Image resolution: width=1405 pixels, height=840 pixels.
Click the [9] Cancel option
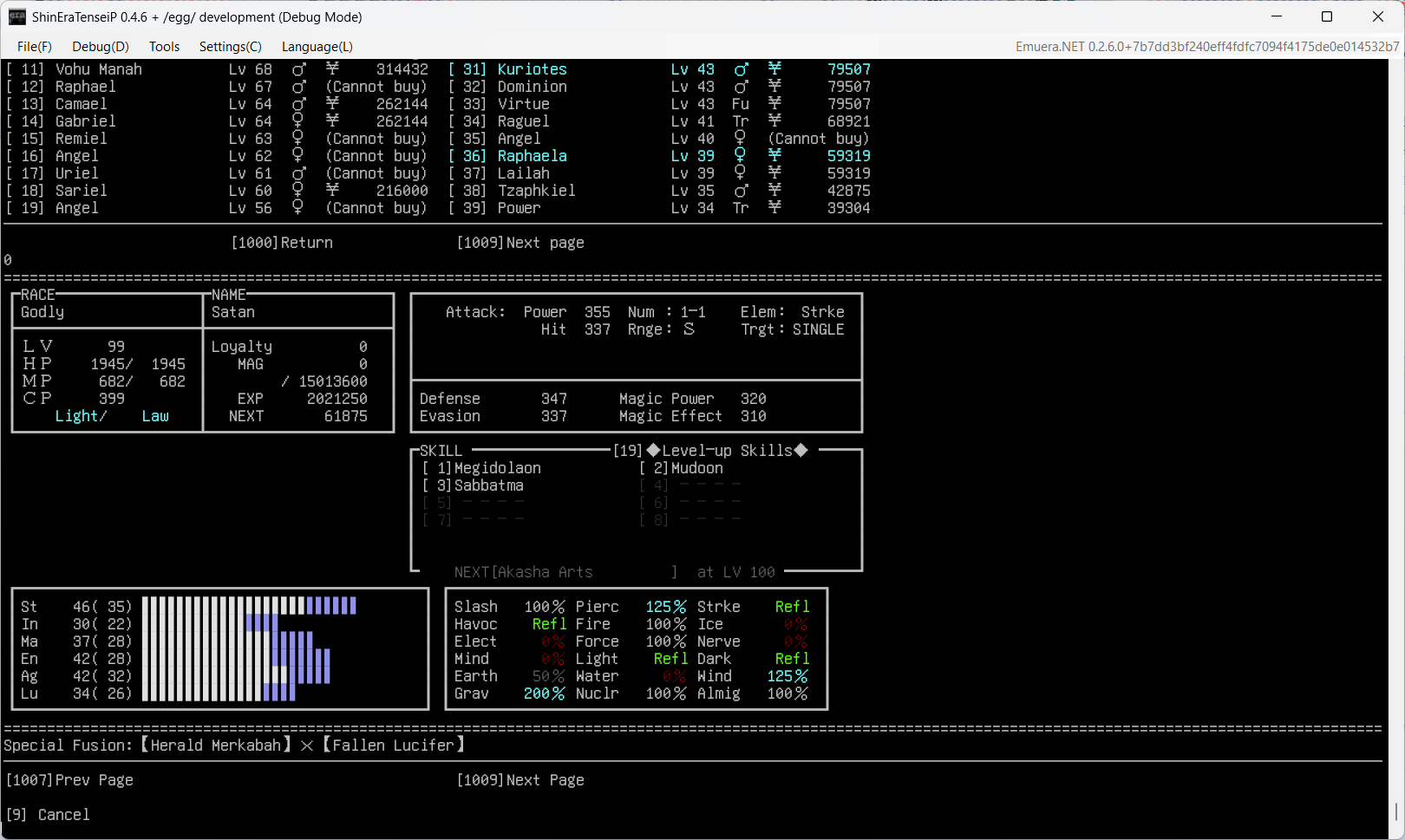click(48, 815)
